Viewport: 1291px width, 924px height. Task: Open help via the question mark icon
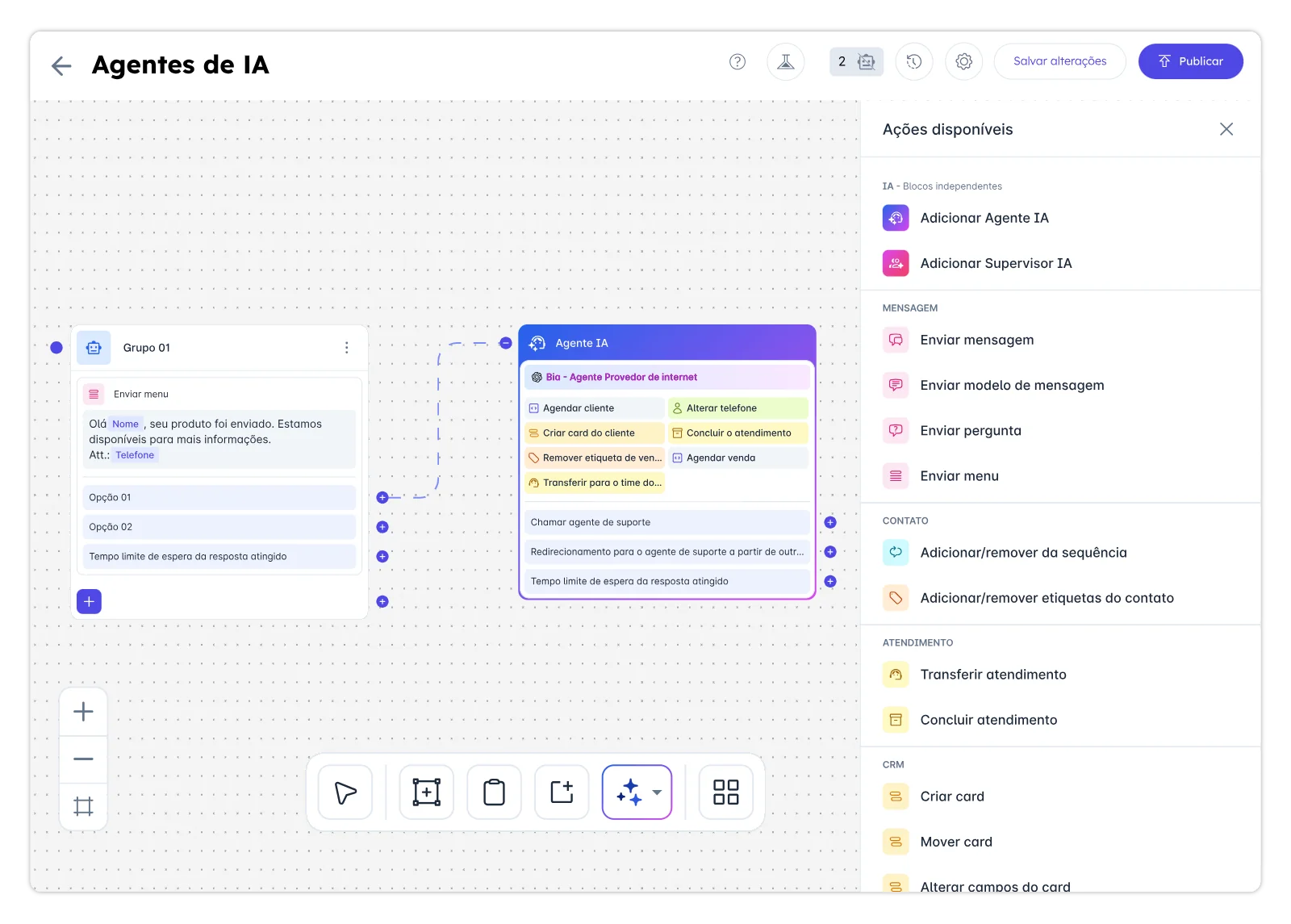click(x=737, y=61)
